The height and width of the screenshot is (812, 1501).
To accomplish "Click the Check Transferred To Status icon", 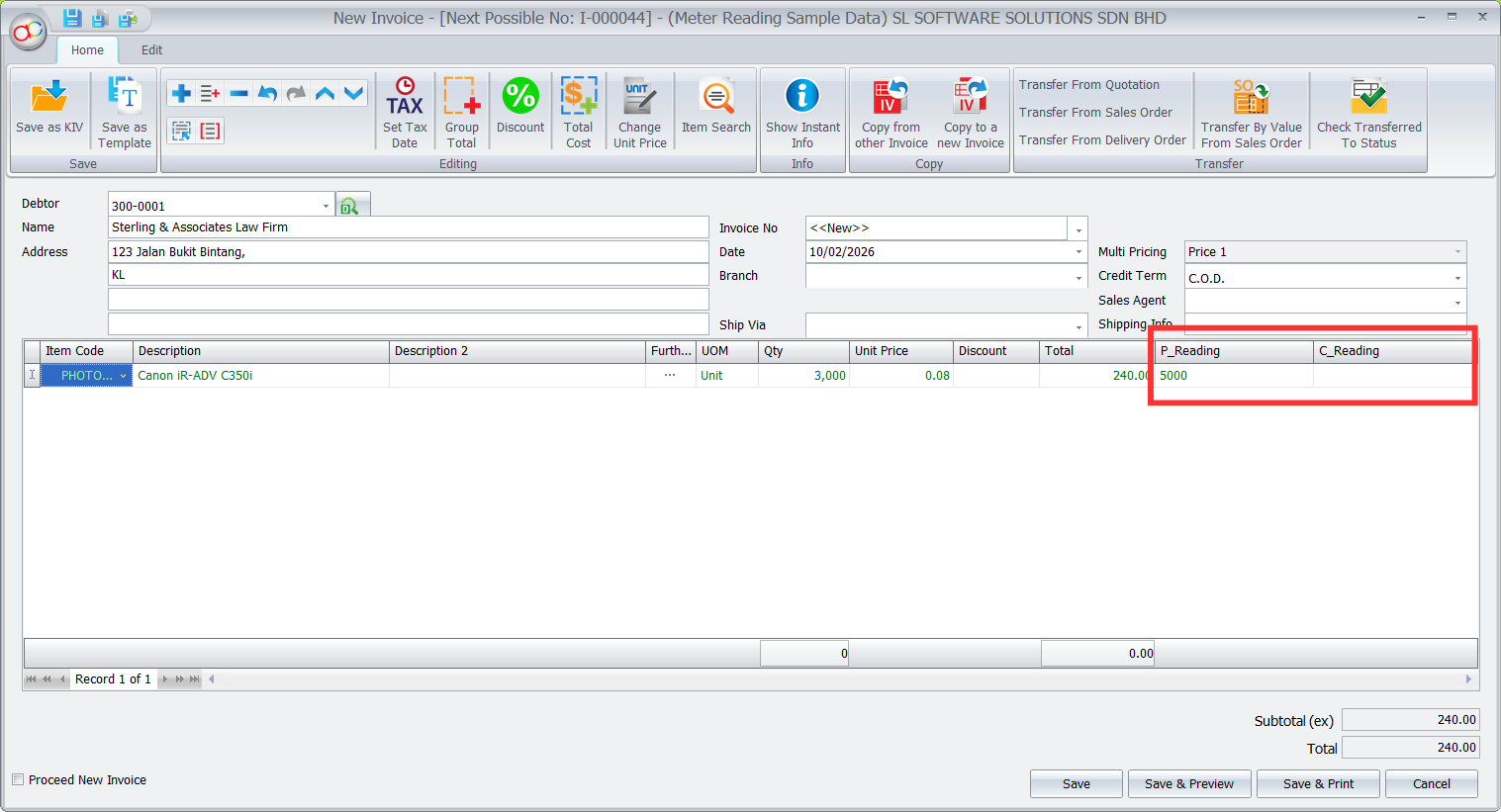I will point(1368,98).
